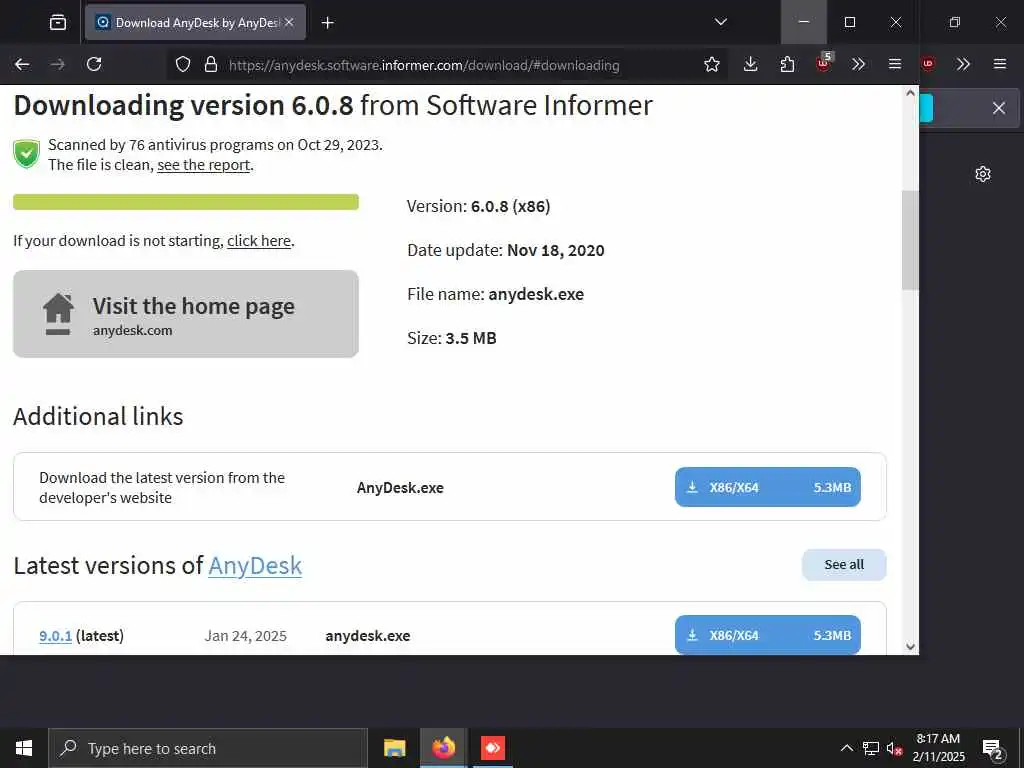Open the muted volume tray icon
Screen dimensions: 1024x768
895,749
